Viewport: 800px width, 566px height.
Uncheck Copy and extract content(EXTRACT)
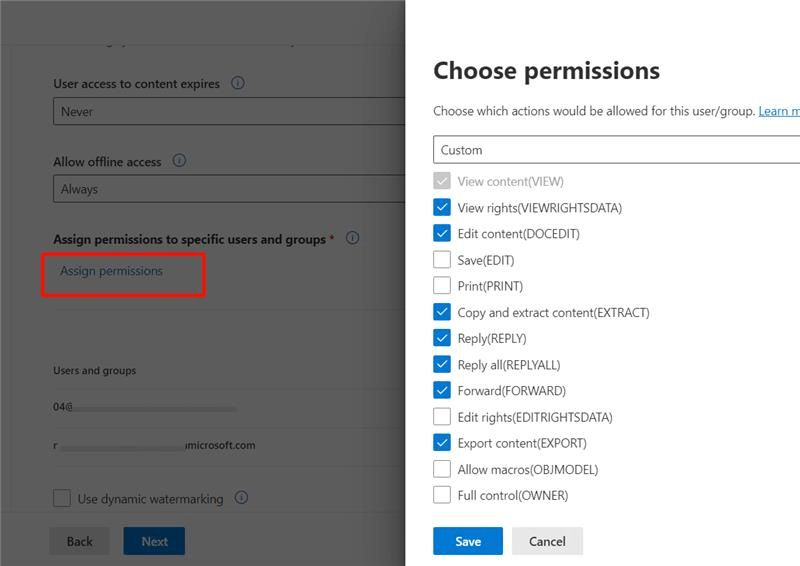tap(442, 312)
